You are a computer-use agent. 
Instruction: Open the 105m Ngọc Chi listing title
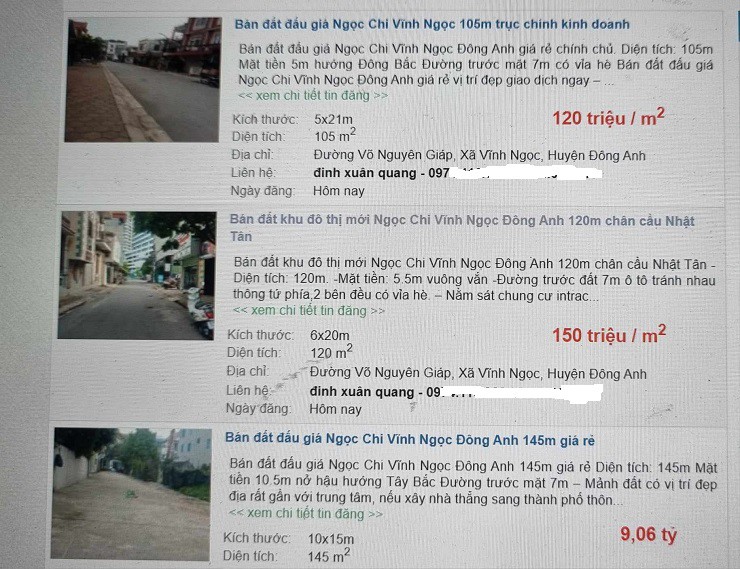432,25
